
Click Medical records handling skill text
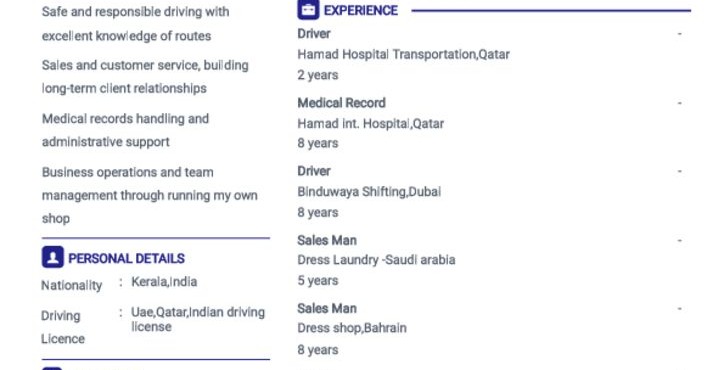125,130
